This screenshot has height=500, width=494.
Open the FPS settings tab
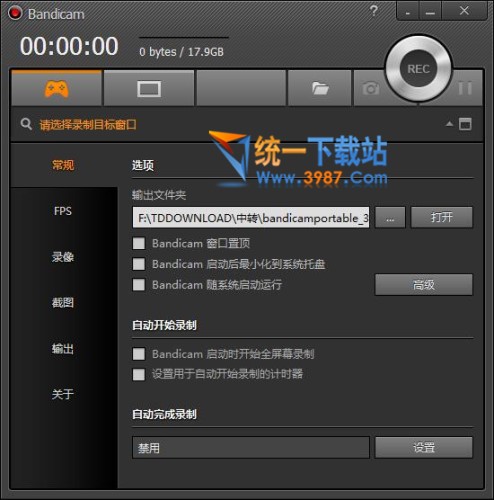click(x=63, y=211)
